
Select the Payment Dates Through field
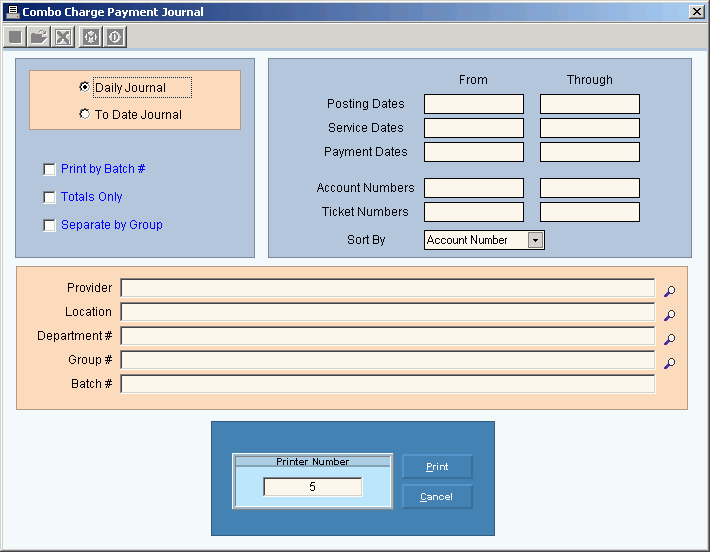590,152
